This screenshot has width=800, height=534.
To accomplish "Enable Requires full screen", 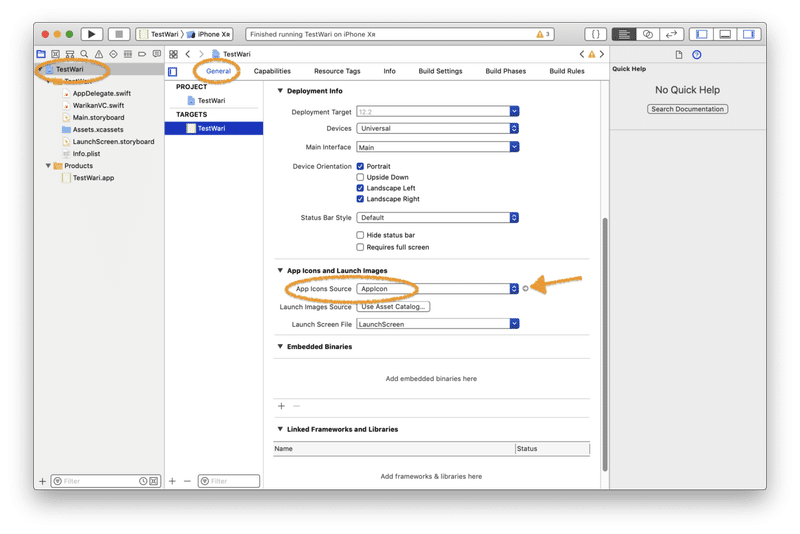I will tap(360, 247).
